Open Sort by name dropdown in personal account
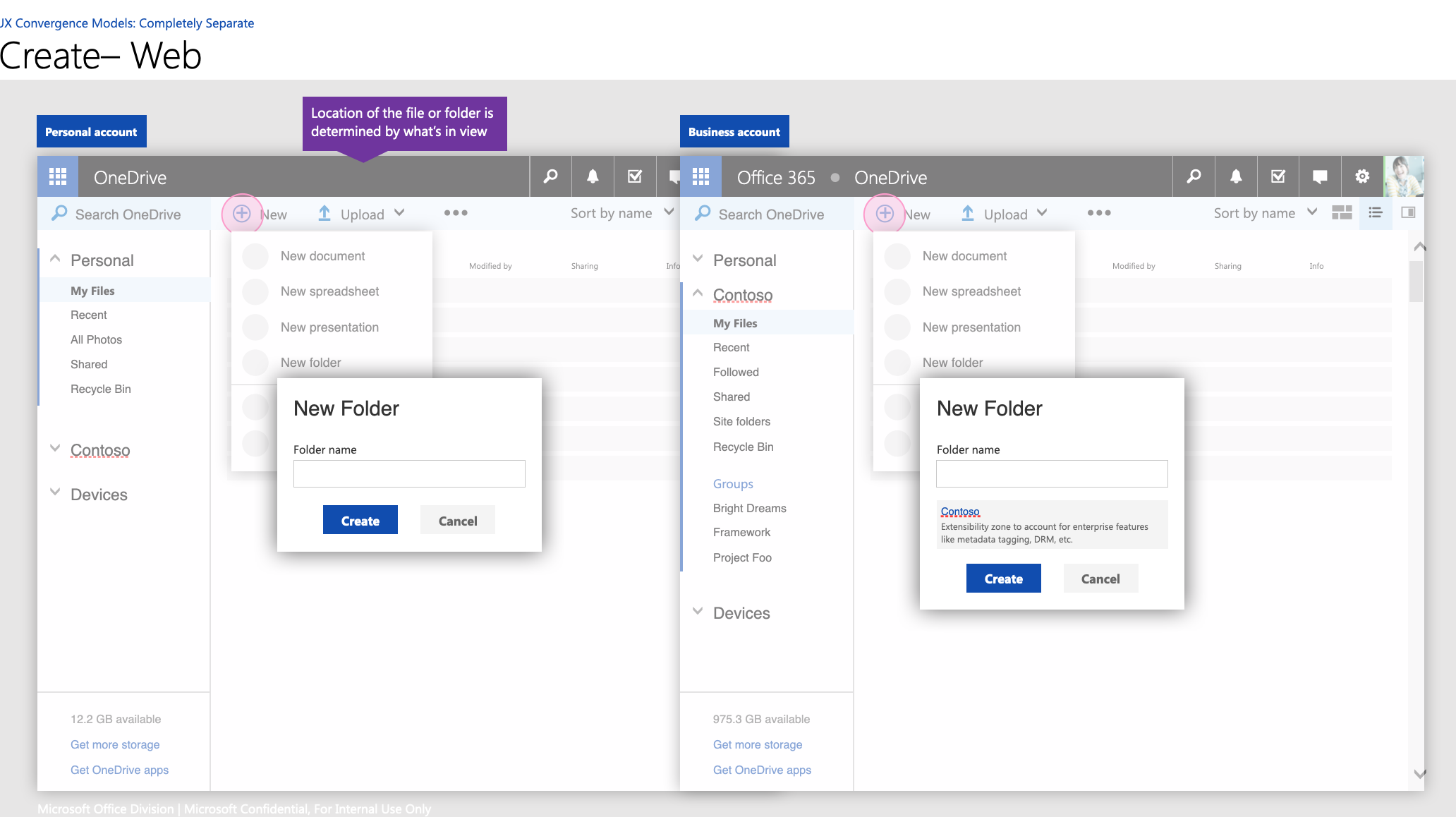The image size is (1456, 817). point(622,213)
